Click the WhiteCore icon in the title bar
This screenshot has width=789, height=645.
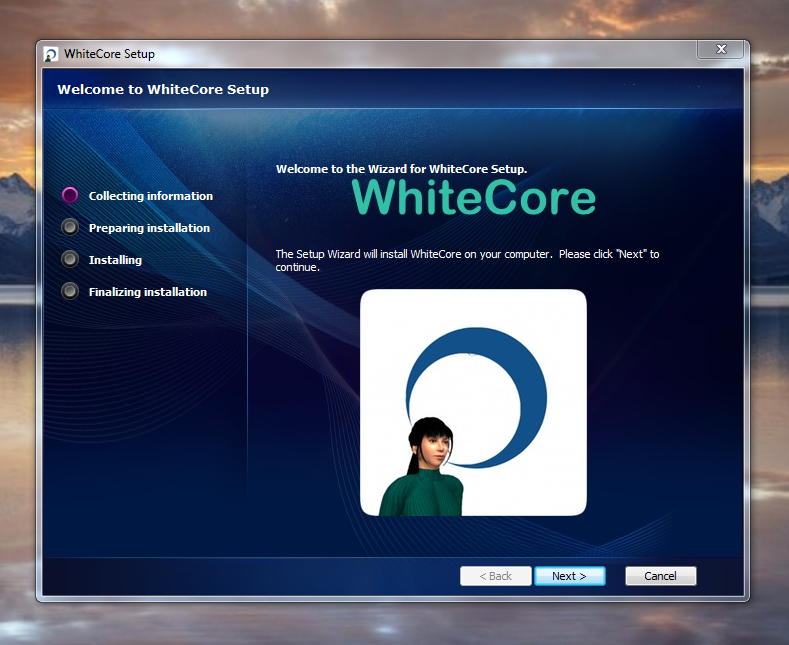(51, 54)
